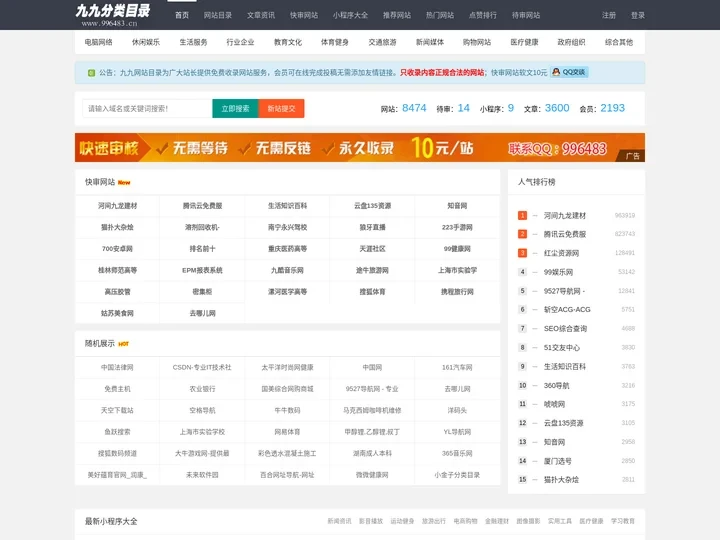Open CSDN-专业IT技术社 link
Image resolution: width=720 pixels, height=540 pixels.
202,367
